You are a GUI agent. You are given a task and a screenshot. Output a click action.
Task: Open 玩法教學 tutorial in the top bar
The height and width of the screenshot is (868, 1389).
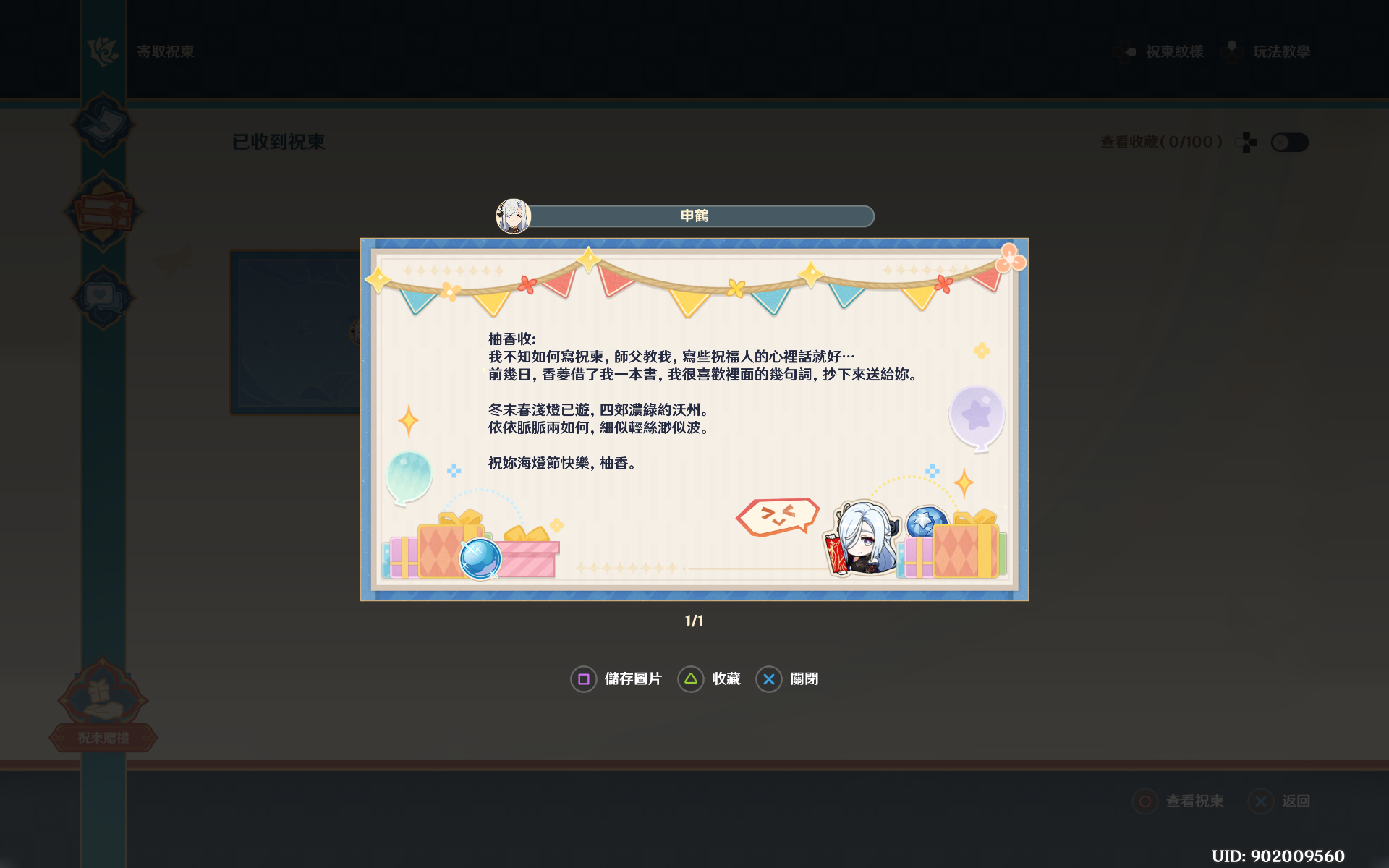1281,52
